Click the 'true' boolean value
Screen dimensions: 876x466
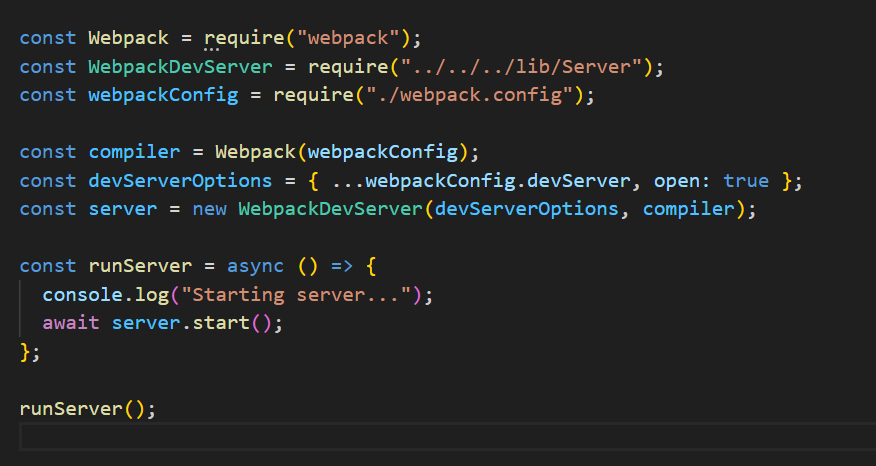click(746, 180)
